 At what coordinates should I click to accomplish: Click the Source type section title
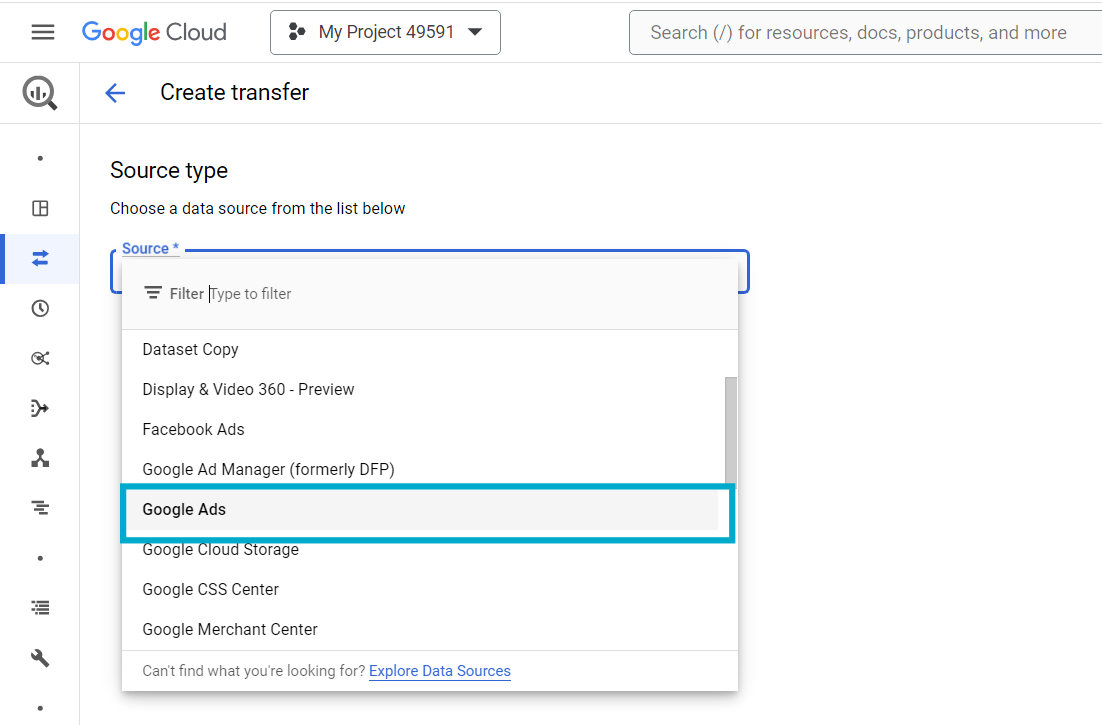click(169, 171)
